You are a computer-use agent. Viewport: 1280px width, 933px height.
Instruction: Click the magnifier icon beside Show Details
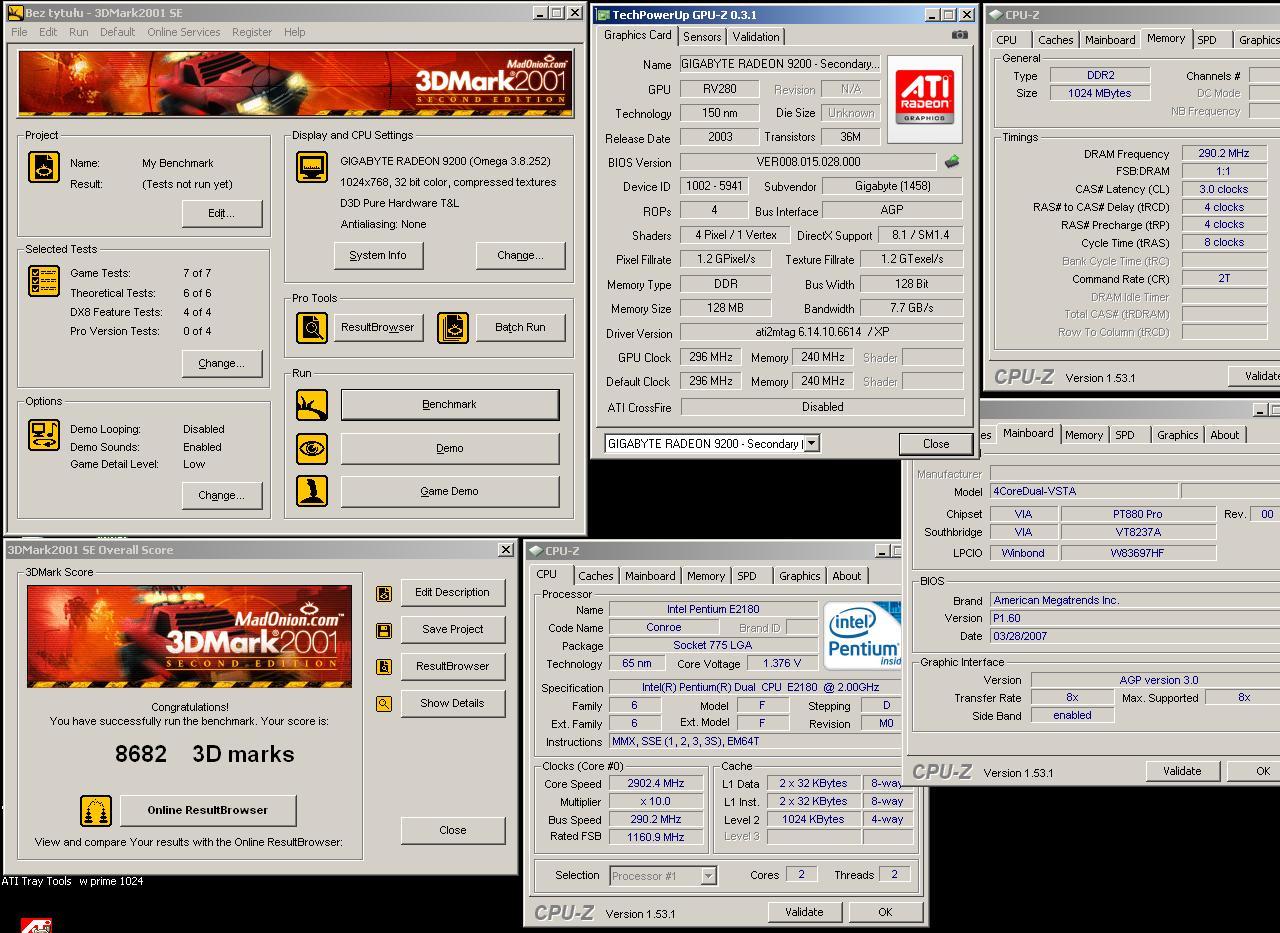coord(383,704)
